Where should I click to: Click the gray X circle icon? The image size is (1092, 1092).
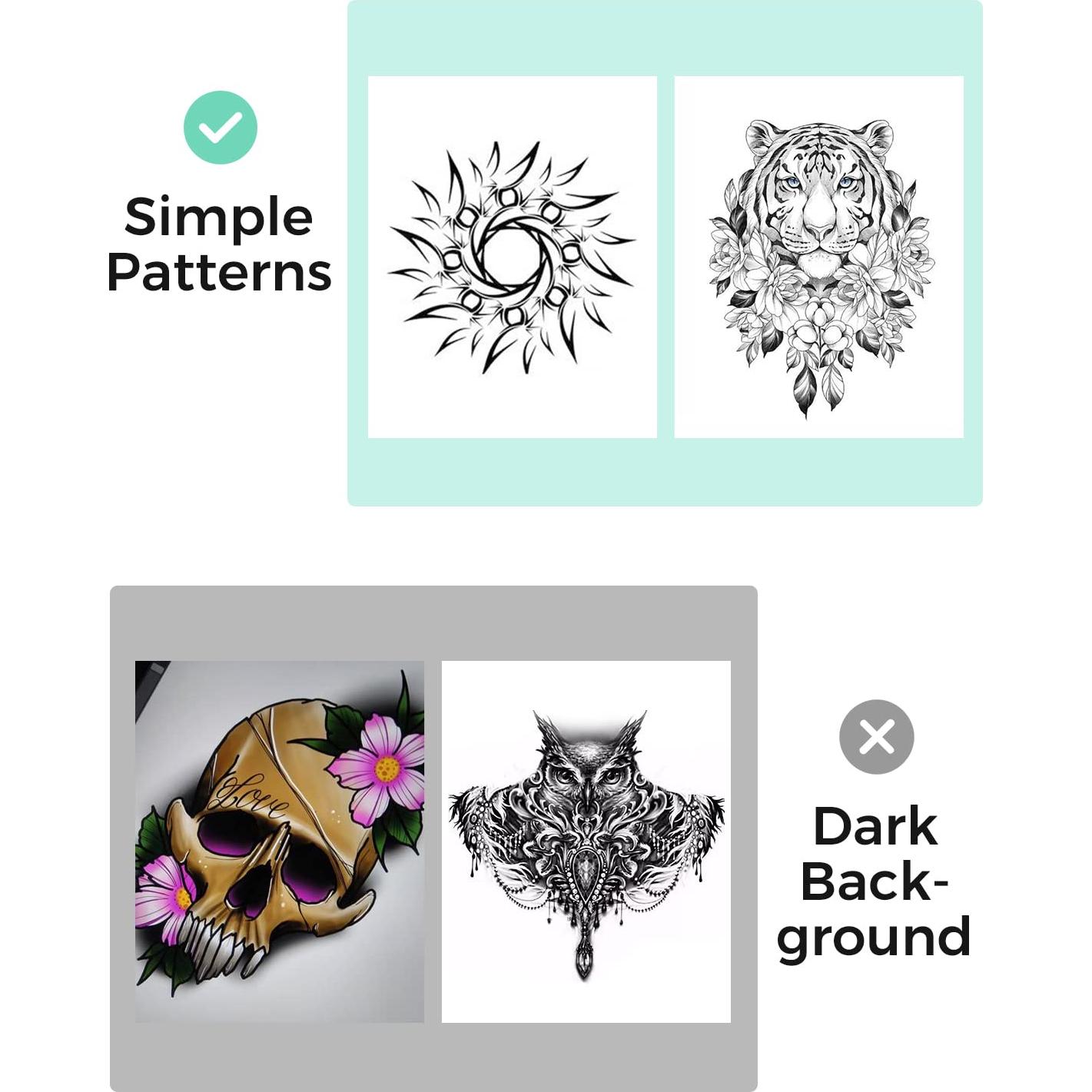(x=877, y=737)
